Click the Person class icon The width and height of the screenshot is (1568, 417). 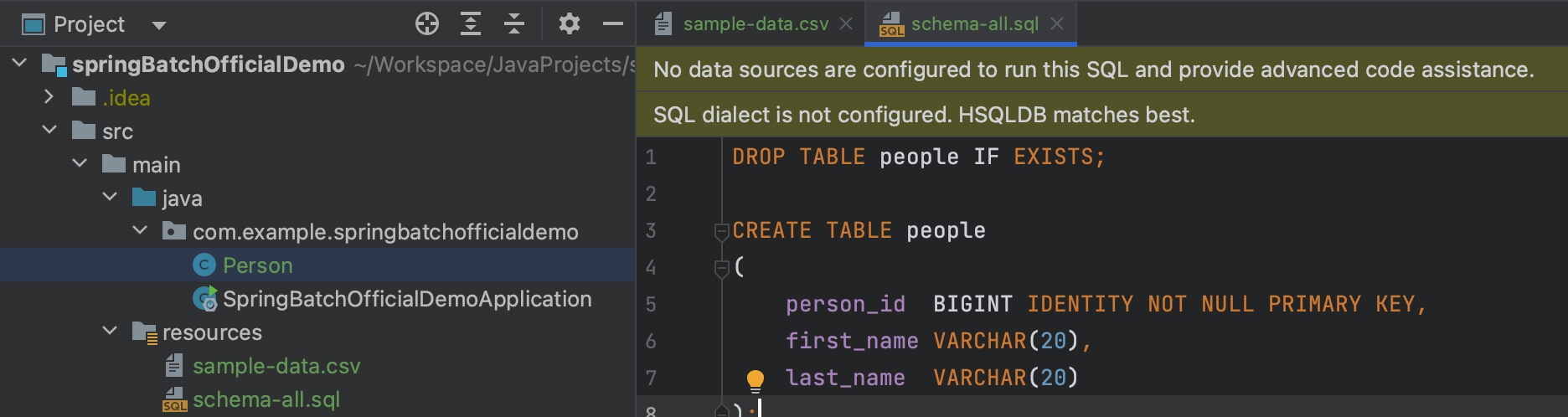coord(204,265)
